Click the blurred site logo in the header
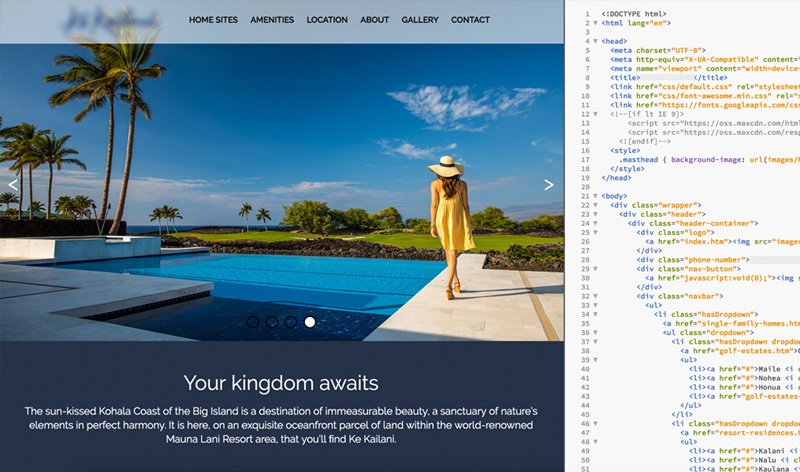This screenshot has width=800, height=472. click(110, 20)
